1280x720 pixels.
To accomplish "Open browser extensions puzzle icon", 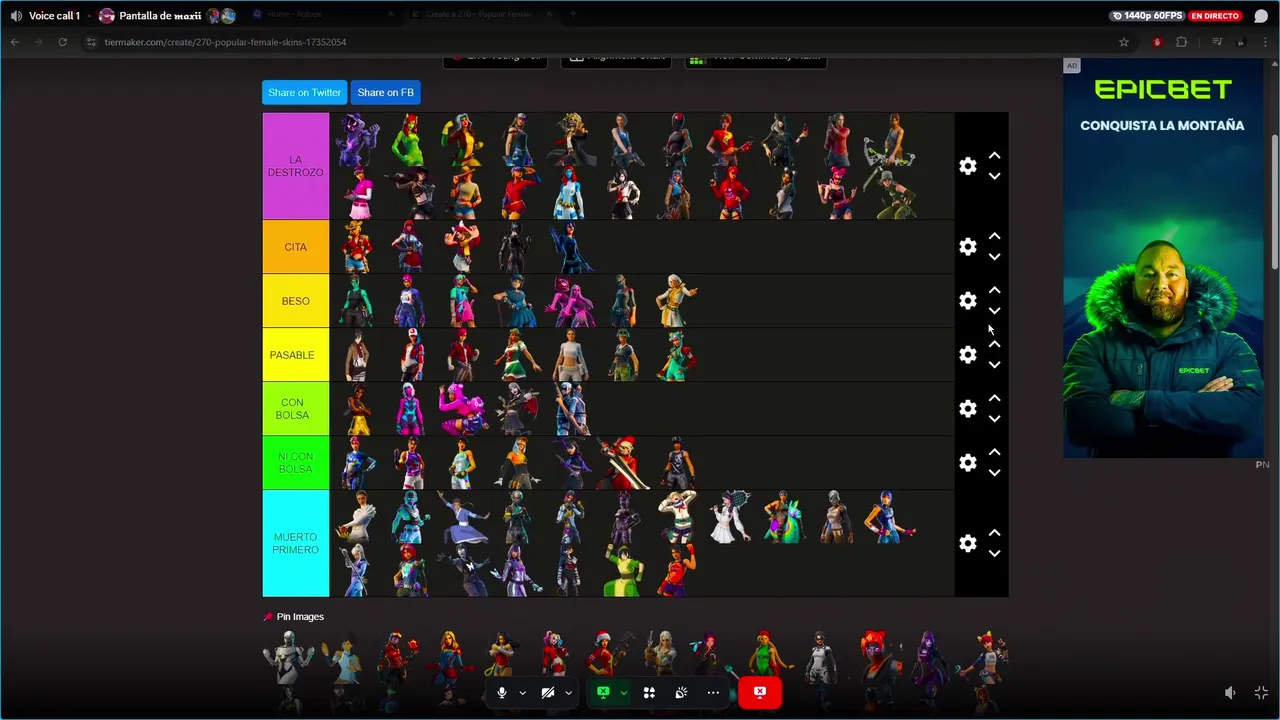I will click(1182, 42).
